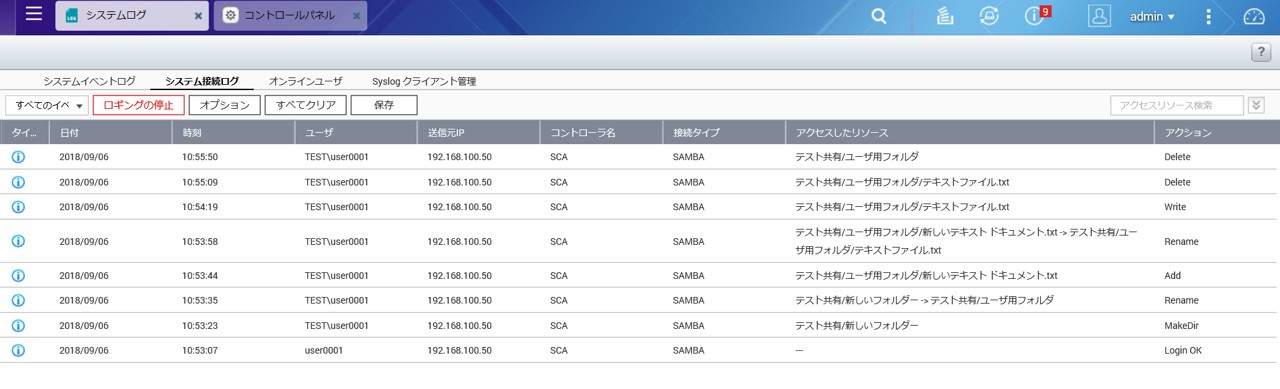
Task: Sort by アクセスしたリソース column header
Action: (970, 132)
